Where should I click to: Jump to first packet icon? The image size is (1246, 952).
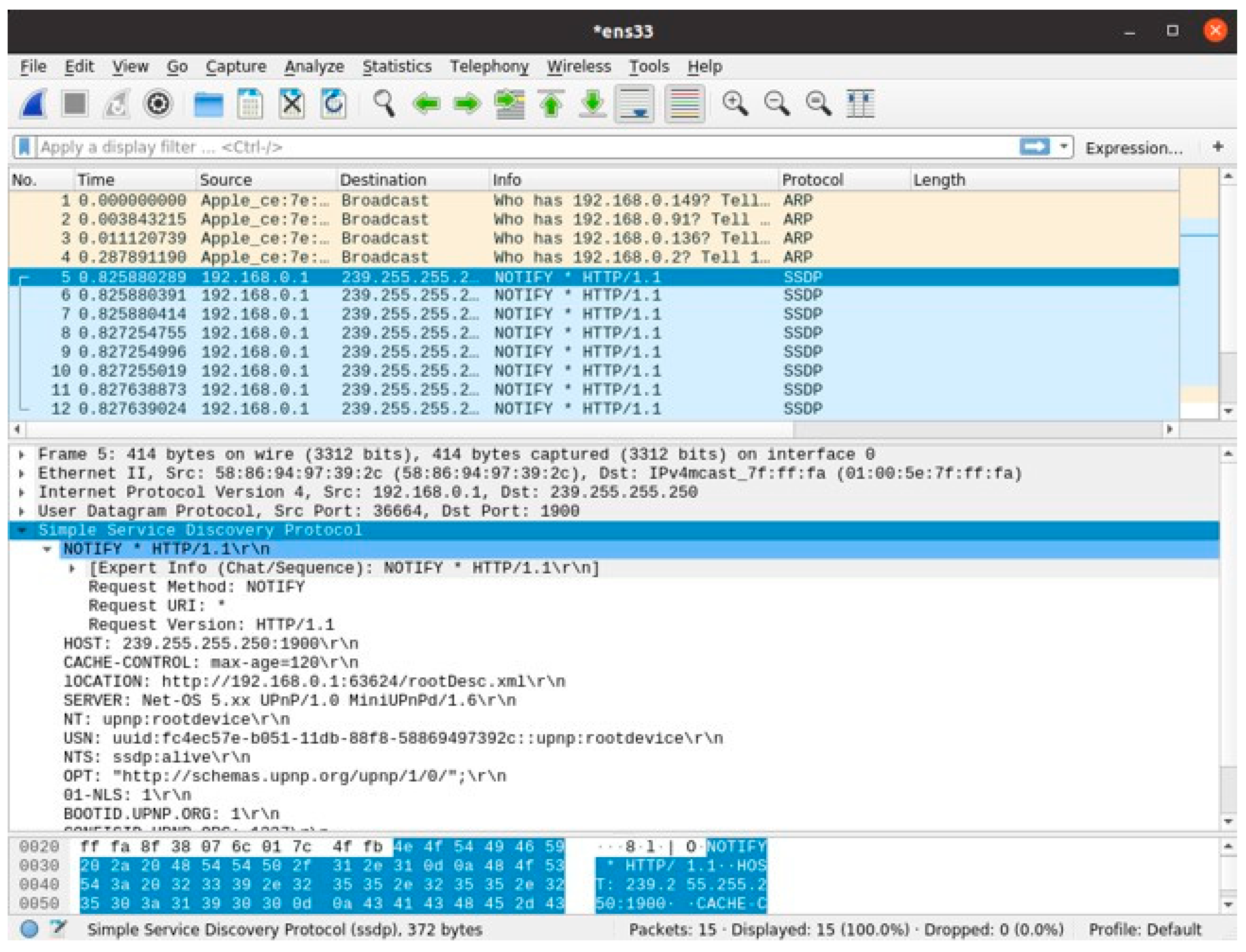pyautogui.click(x=551, y=104)
